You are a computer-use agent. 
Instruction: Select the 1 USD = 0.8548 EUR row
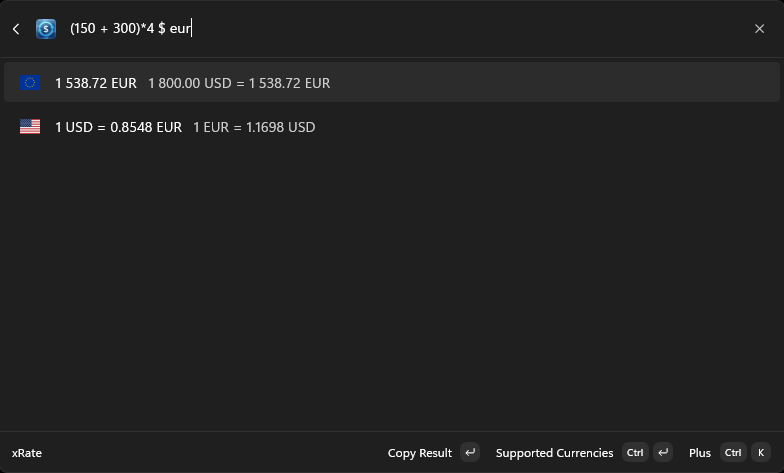point(392,126)
